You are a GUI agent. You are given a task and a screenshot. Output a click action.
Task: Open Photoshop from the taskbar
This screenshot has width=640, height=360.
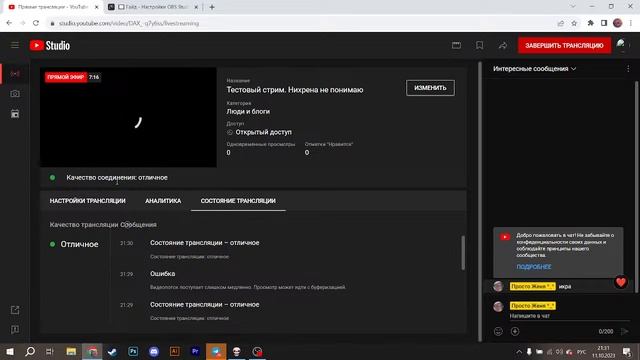pos(133,351)
